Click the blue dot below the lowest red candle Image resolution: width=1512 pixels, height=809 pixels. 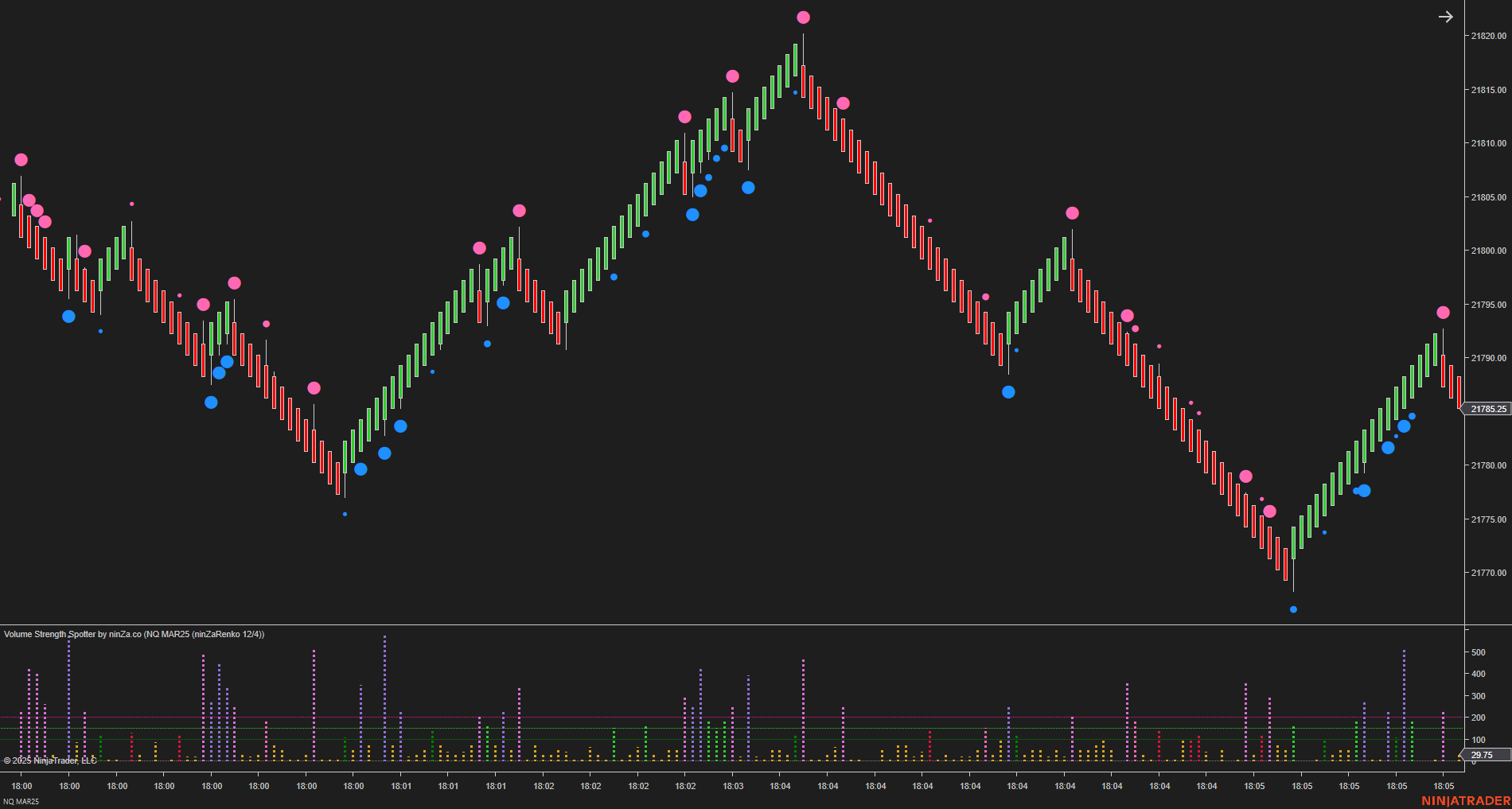1294,609
